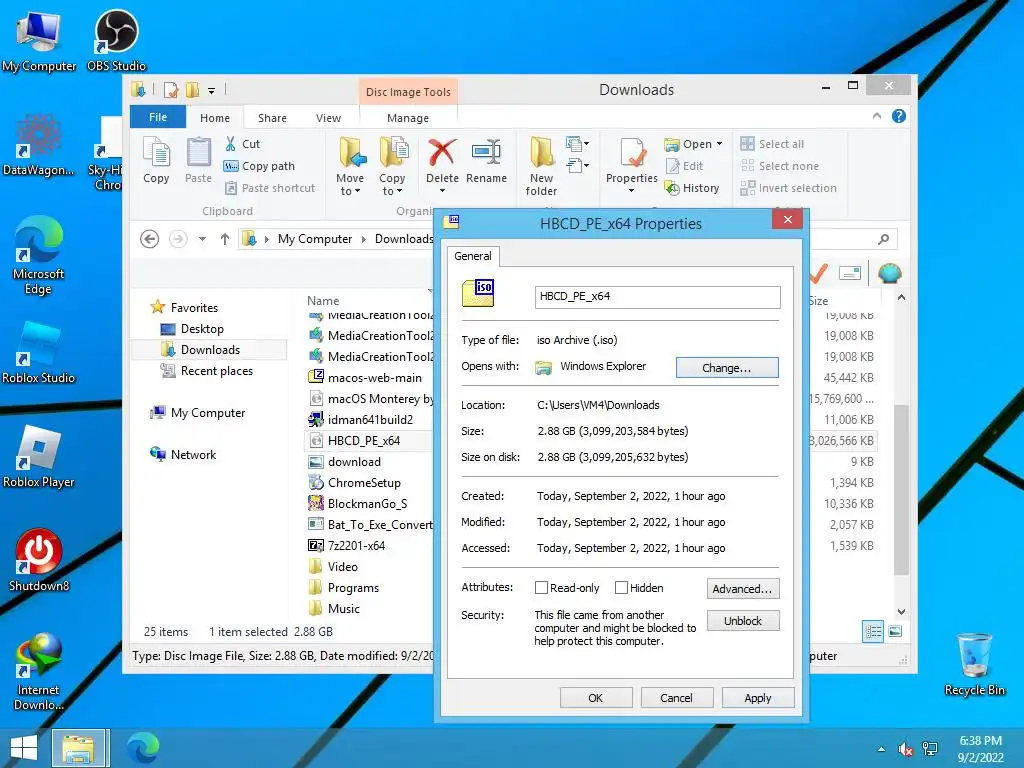Click the Windows Start button
1024x768 pixels.
pos(24,748)
